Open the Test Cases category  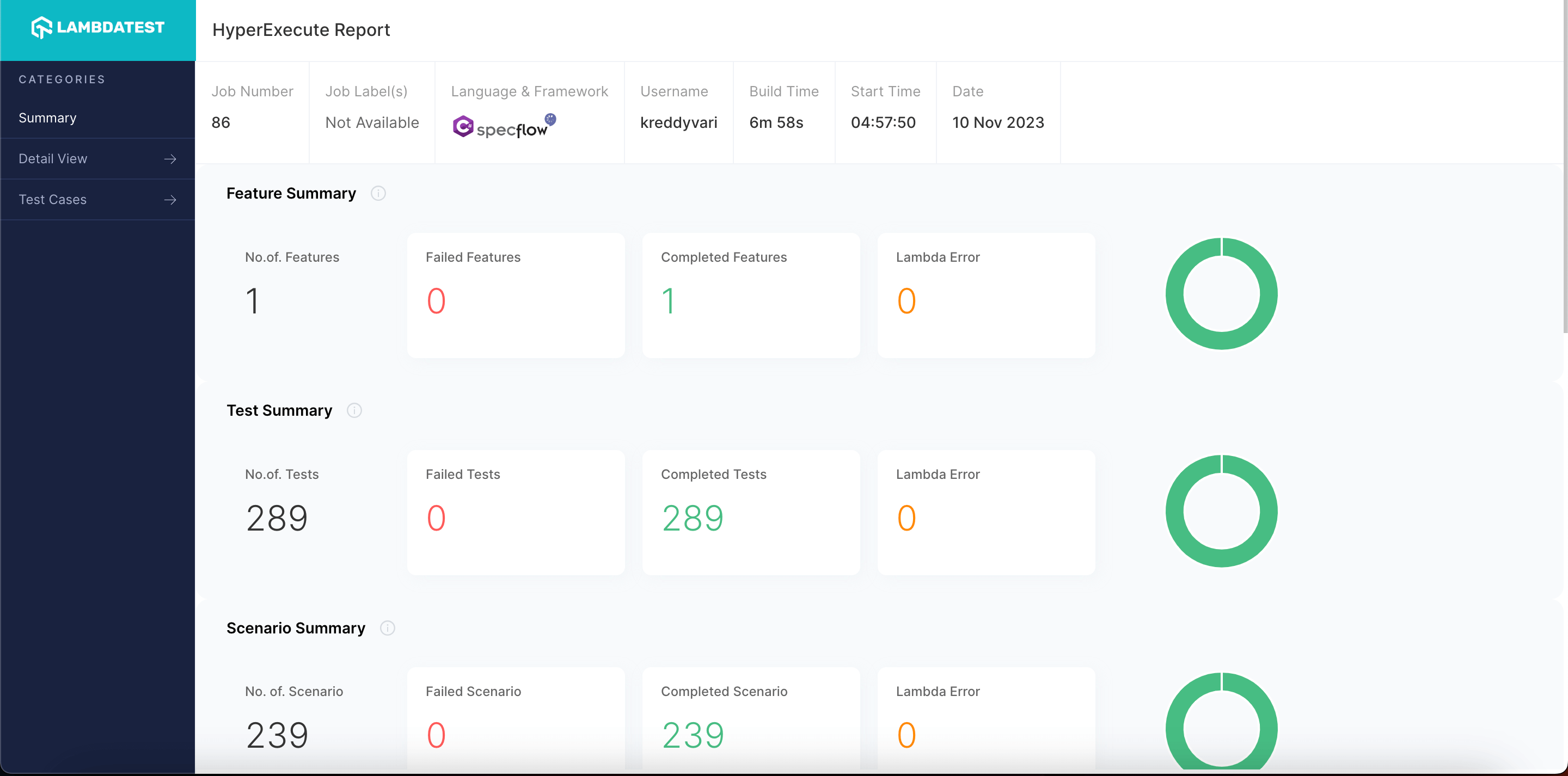pos(52,200)
